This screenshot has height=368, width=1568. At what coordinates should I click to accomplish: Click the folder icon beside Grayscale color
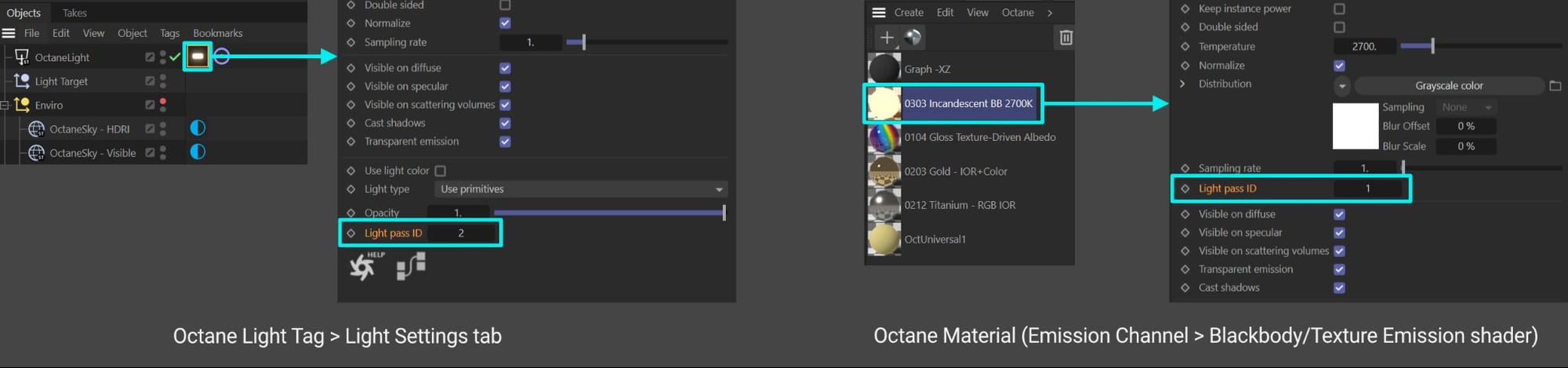[x=1555, y=85]
